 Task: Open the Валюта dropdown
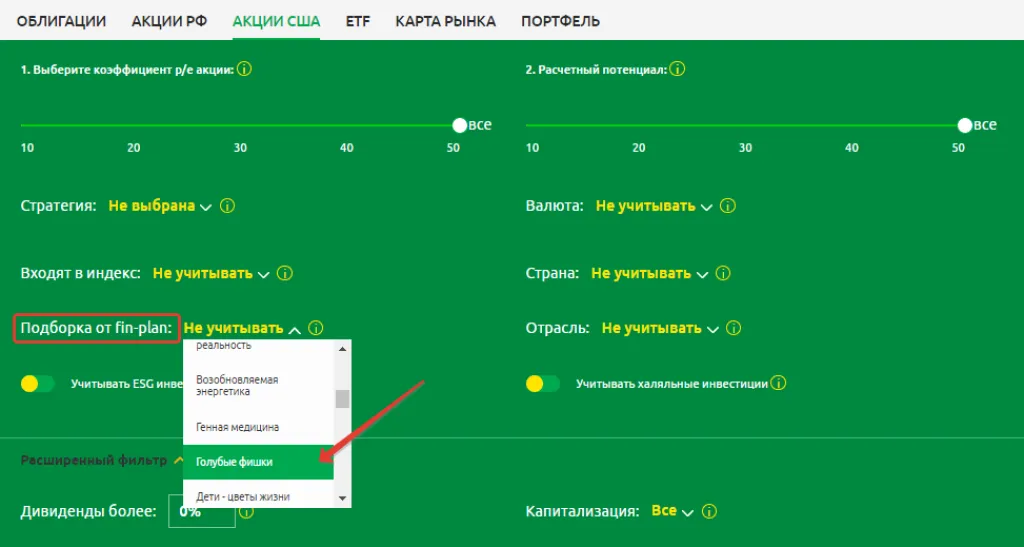tap(654, 206)
